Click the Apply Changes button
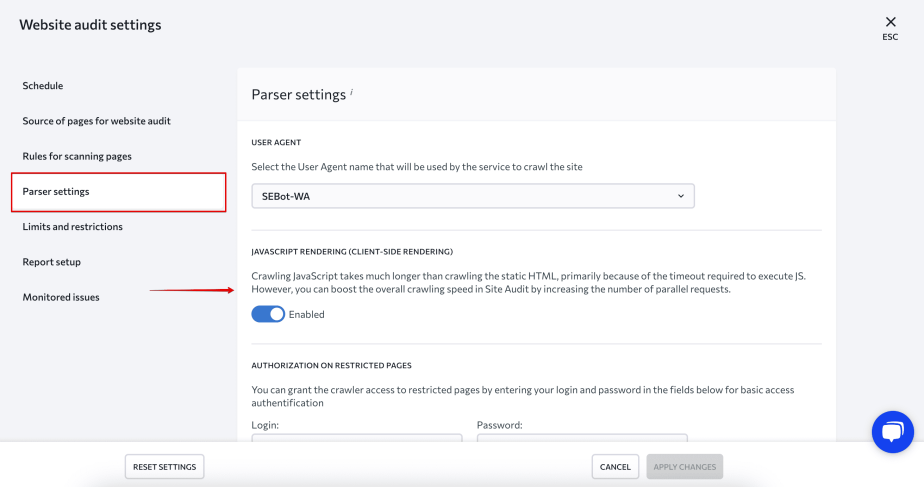This screenshot has width=924, height=487. pyautogui.click(x=685, y=466)
